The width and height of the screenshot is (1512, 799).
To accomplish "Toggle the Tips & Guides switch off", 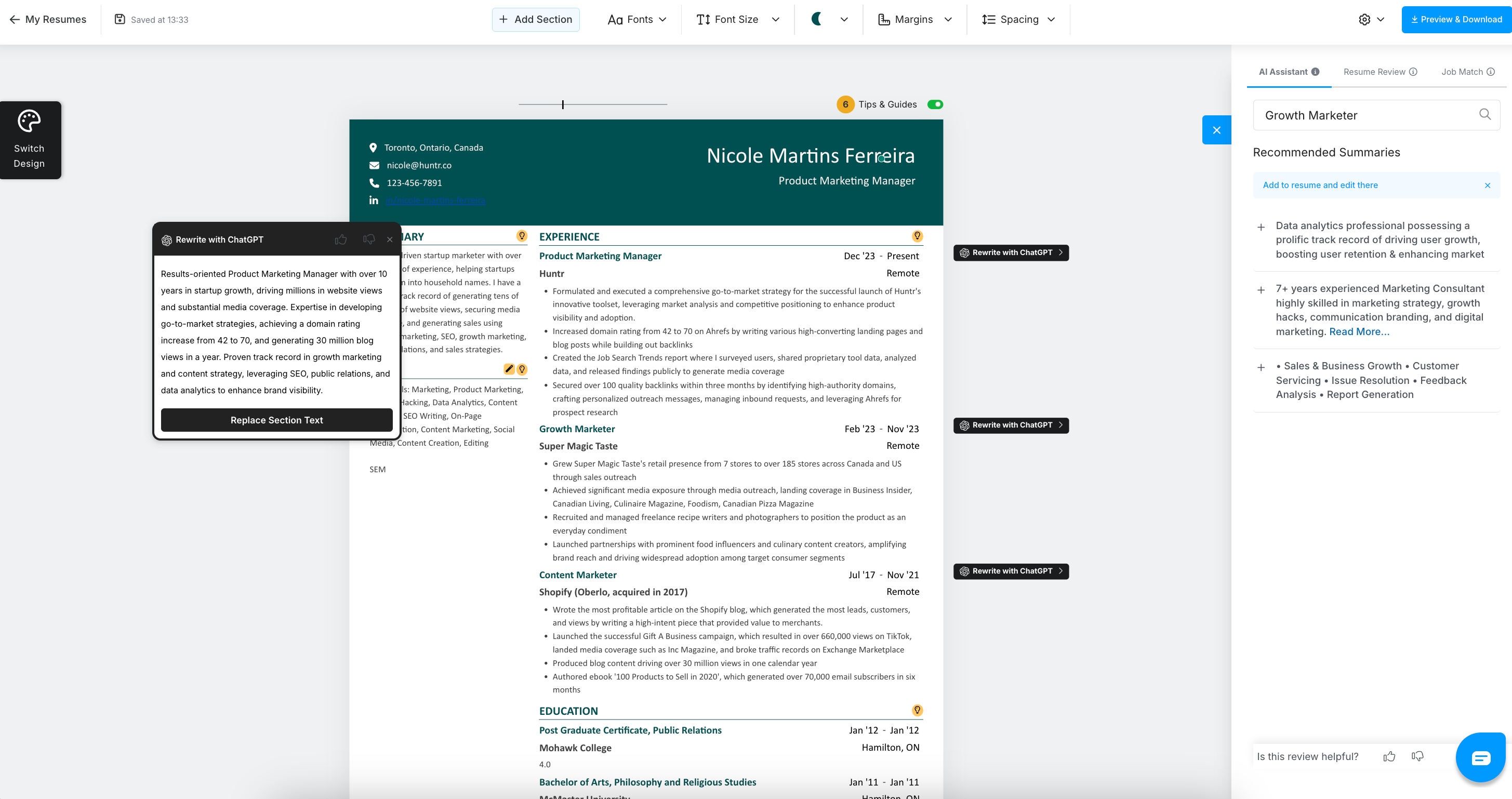I will (x=935, y=104).
